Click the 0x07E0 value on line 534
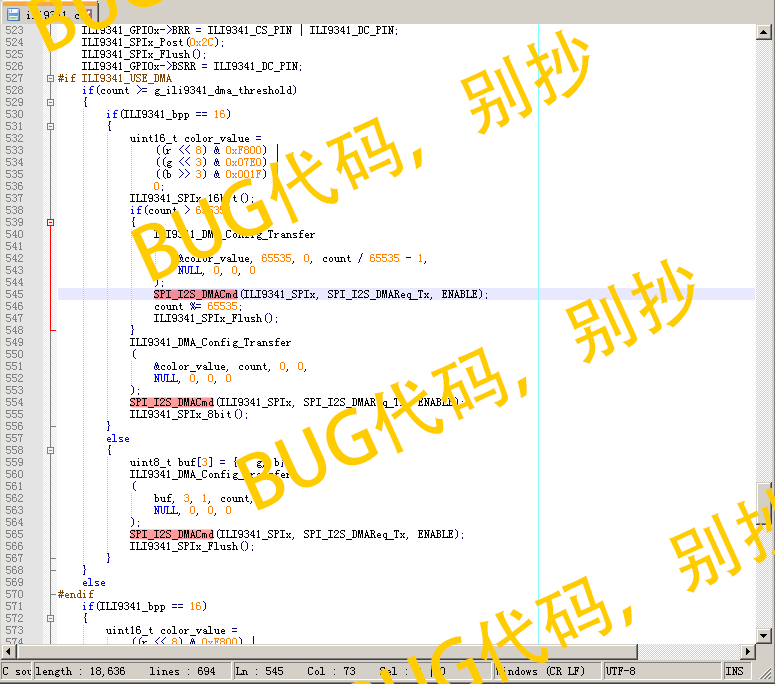The image size is (775, 684). click(244, 162)
